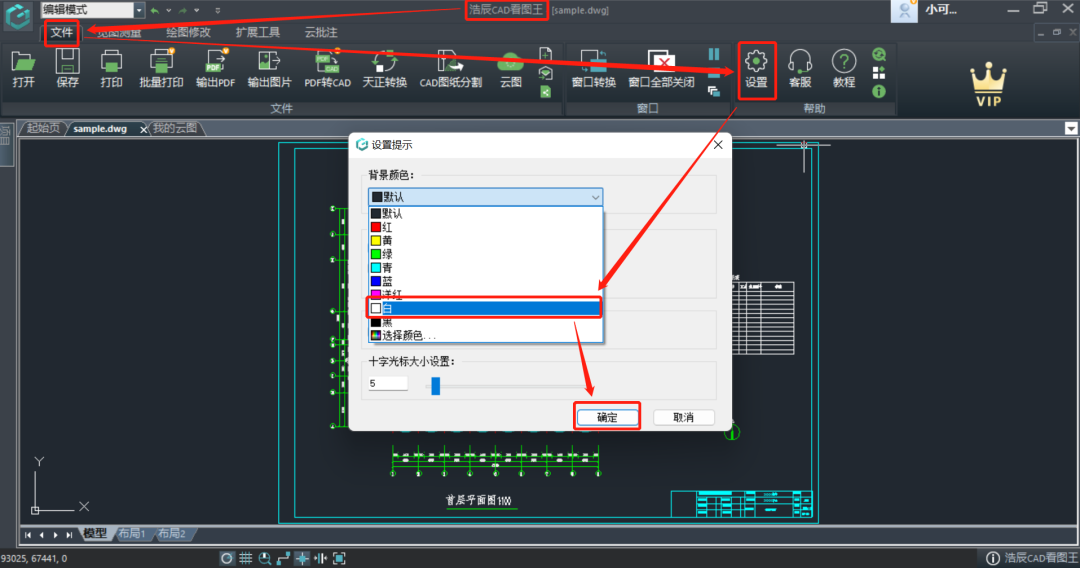Click the crosshair size slider handle
Viewport: 1080px width, 568px height.
pos(435,385)
